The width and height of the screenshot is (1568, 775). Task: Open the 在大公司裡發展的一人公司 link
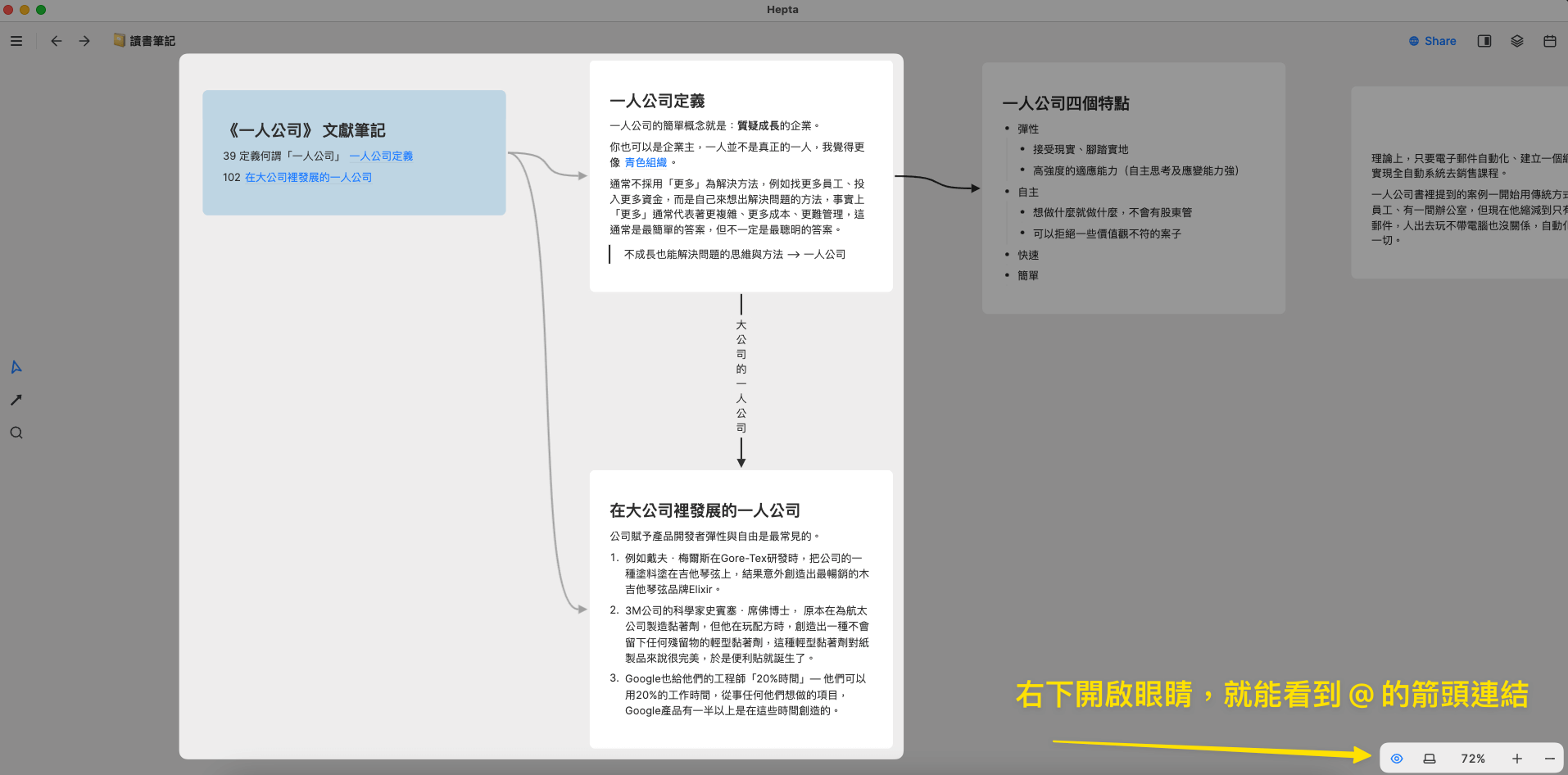[308, 177]
